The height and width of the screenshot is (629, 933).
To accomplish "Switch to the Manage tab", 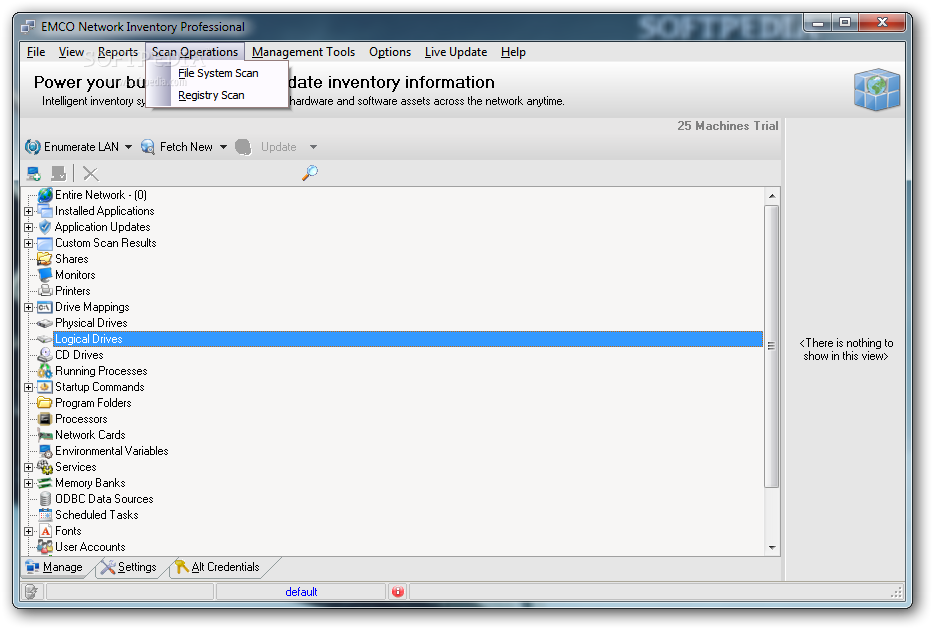I will coord(57,567).
